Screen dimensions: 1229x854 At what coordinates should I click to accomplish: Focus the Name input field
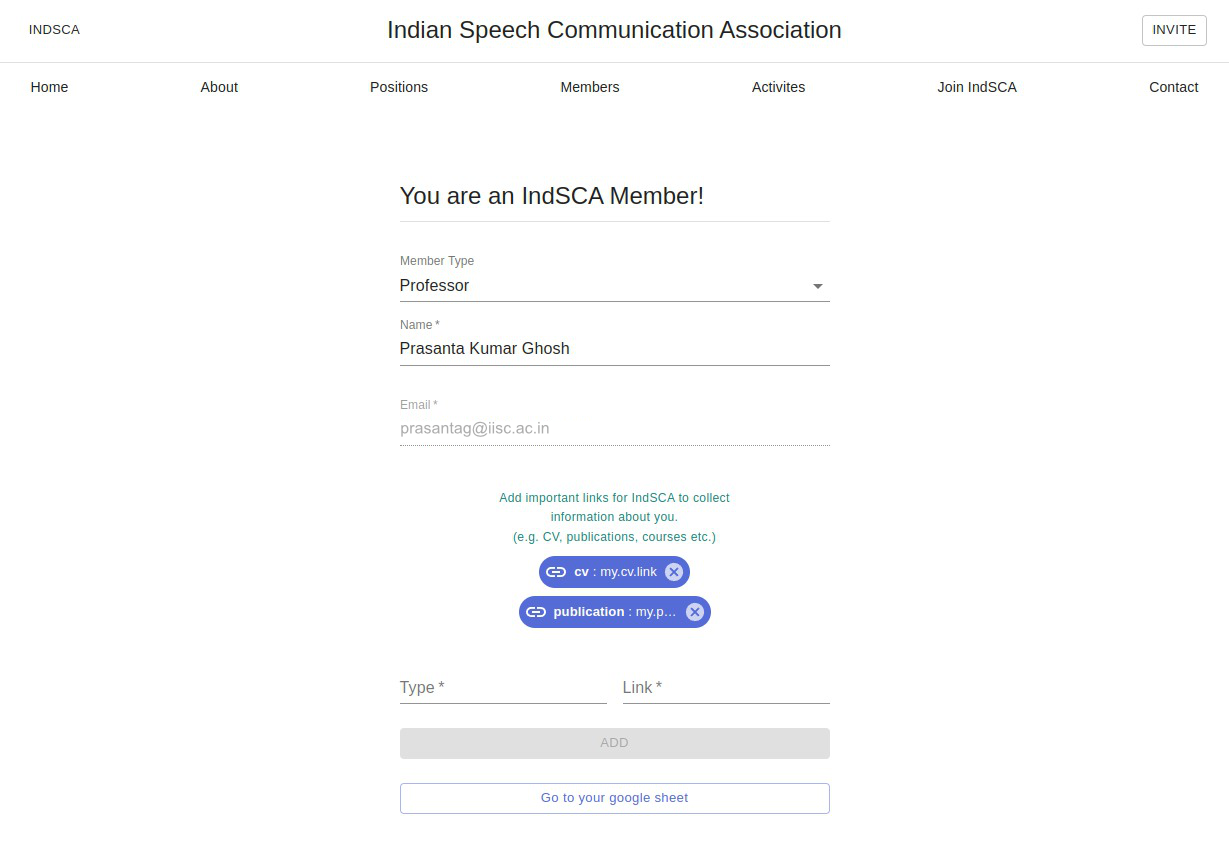[x=614, y=349]
